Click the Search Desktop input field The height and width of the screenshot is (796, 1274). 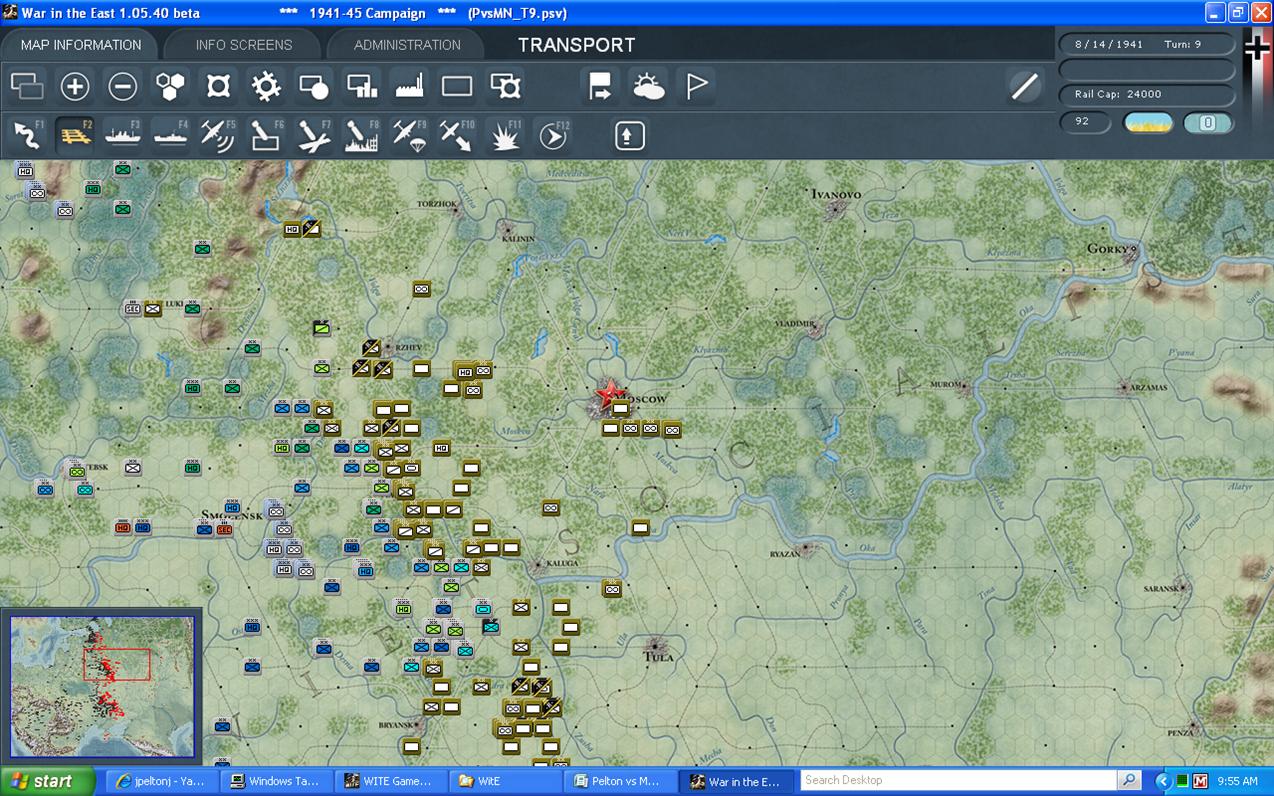[958, 780]
